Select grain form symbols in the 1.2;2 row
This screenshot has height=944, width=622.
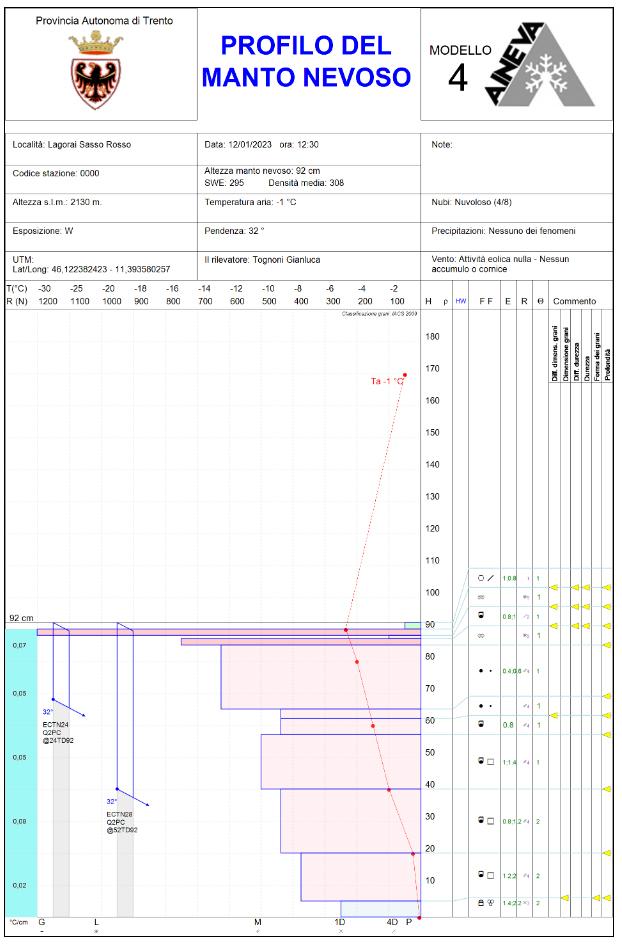[x=486, y=875]
